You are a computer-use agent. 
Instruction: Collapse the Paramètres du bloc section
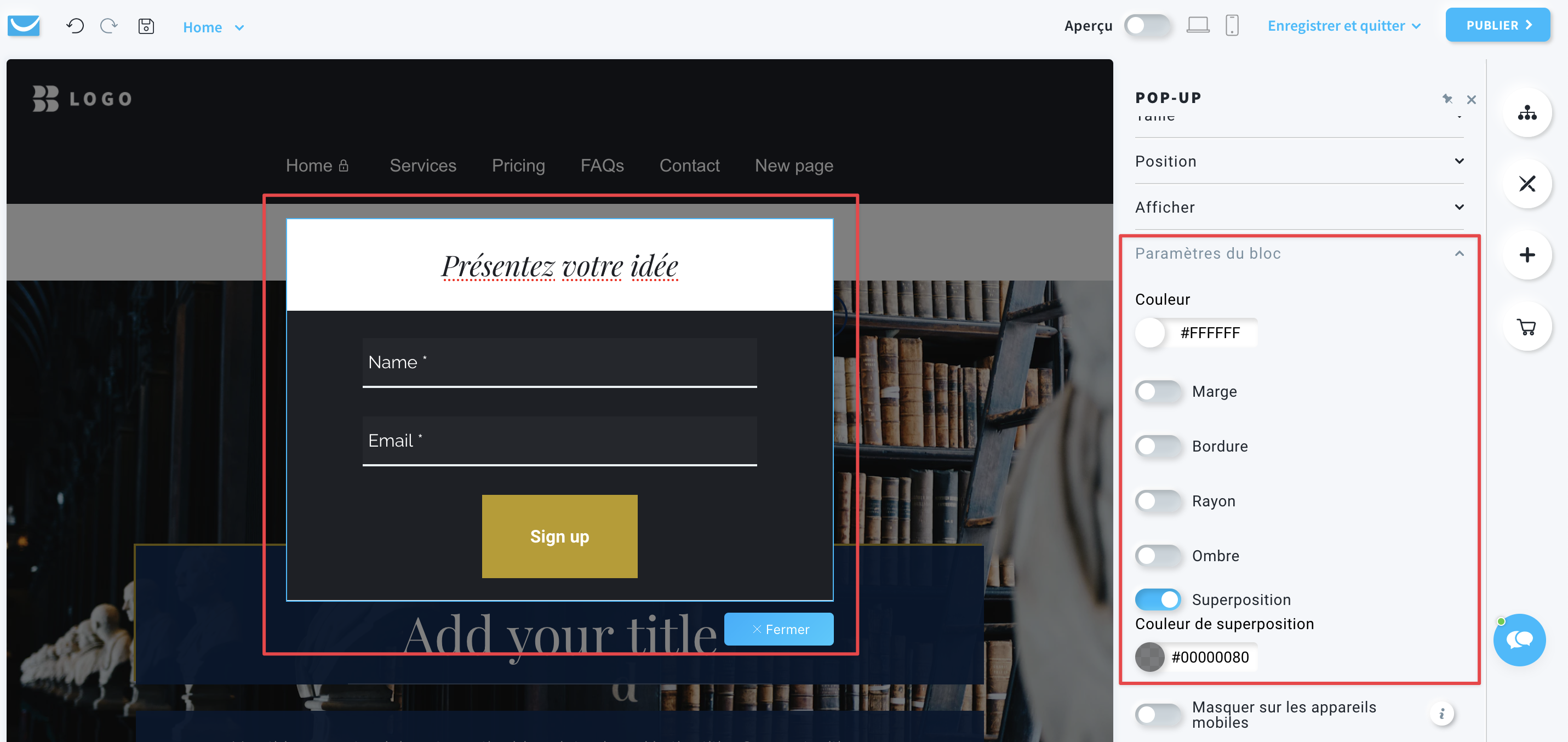click(x=1459, y=253)
